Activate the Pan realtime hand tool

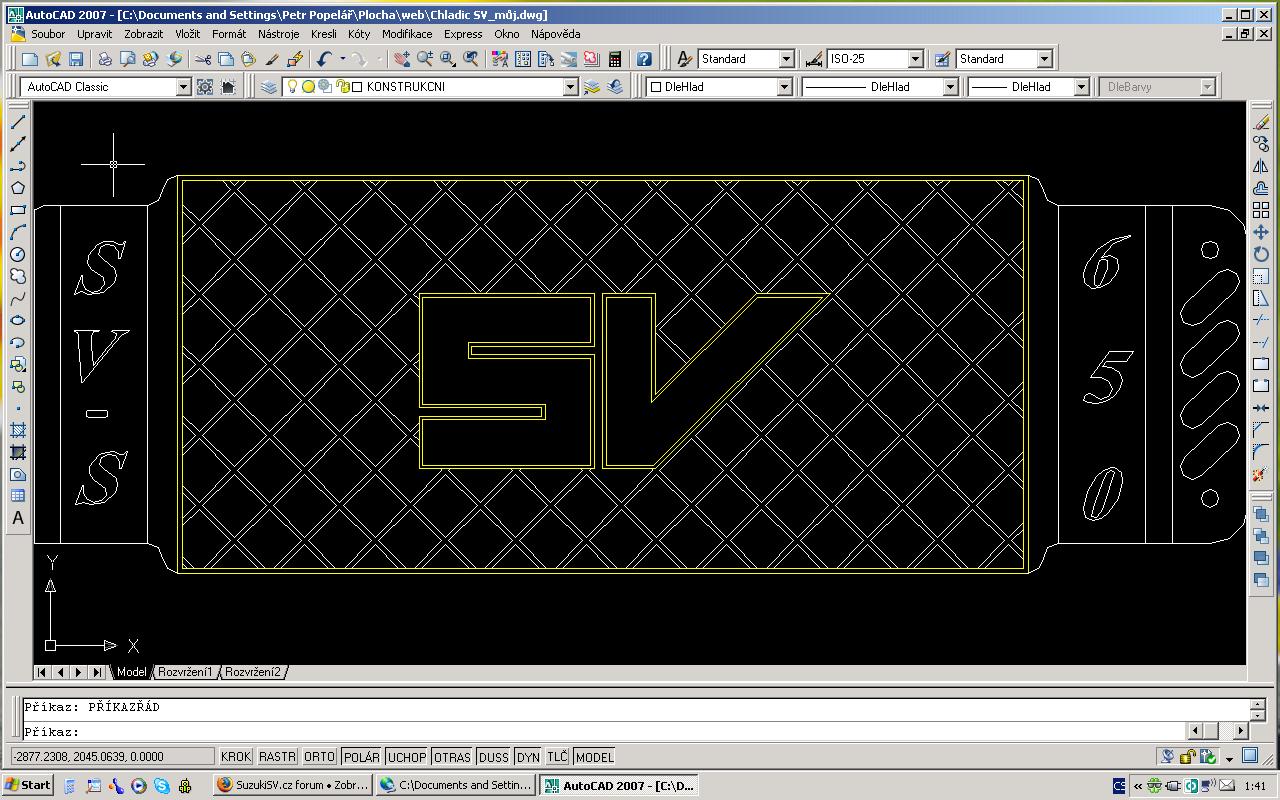tap(402, 59)
